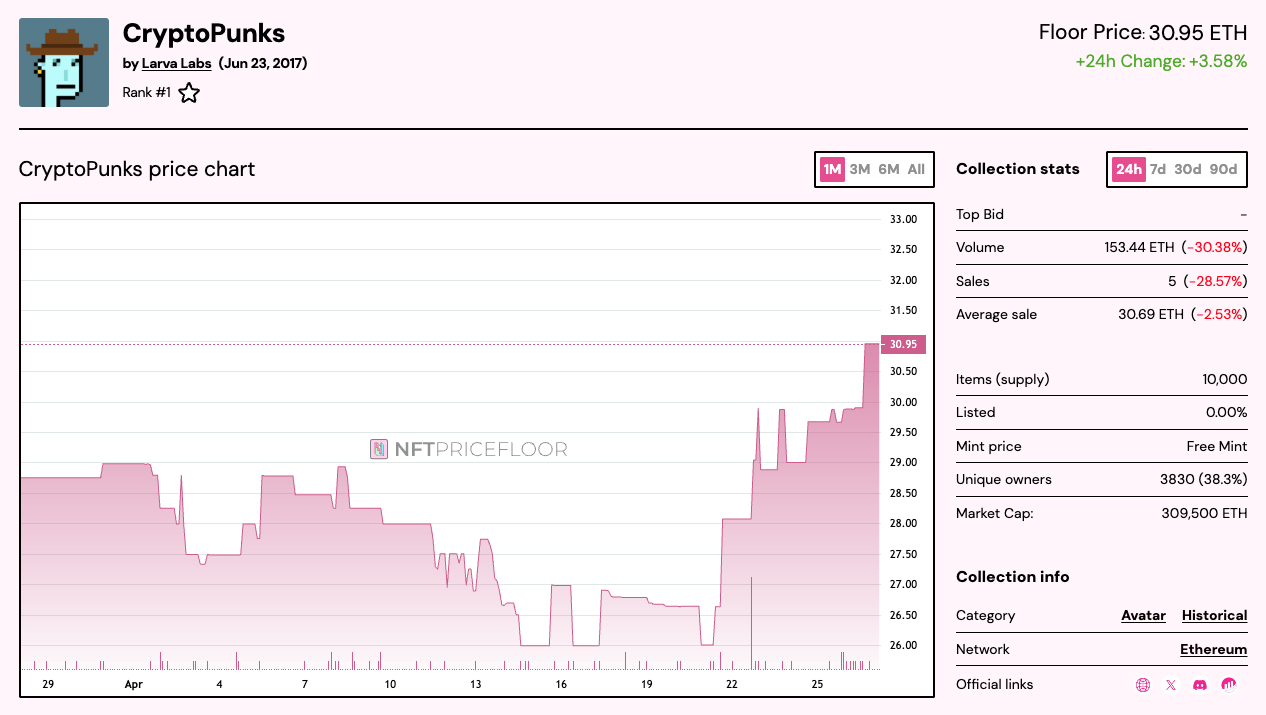
Task: Select 24h collection stats period
Action: [1128, 169]
